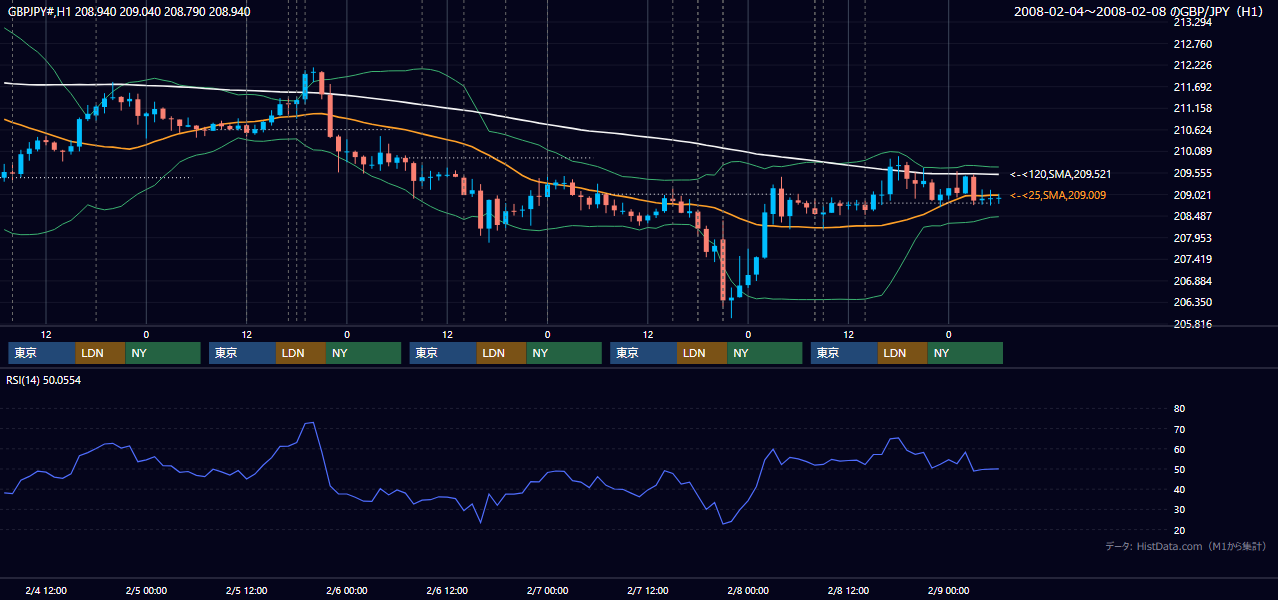Click the 2/5 12:00 date label
Image resolution: width=1278 pixels, height=600 pixels.
tap(246, 590)
